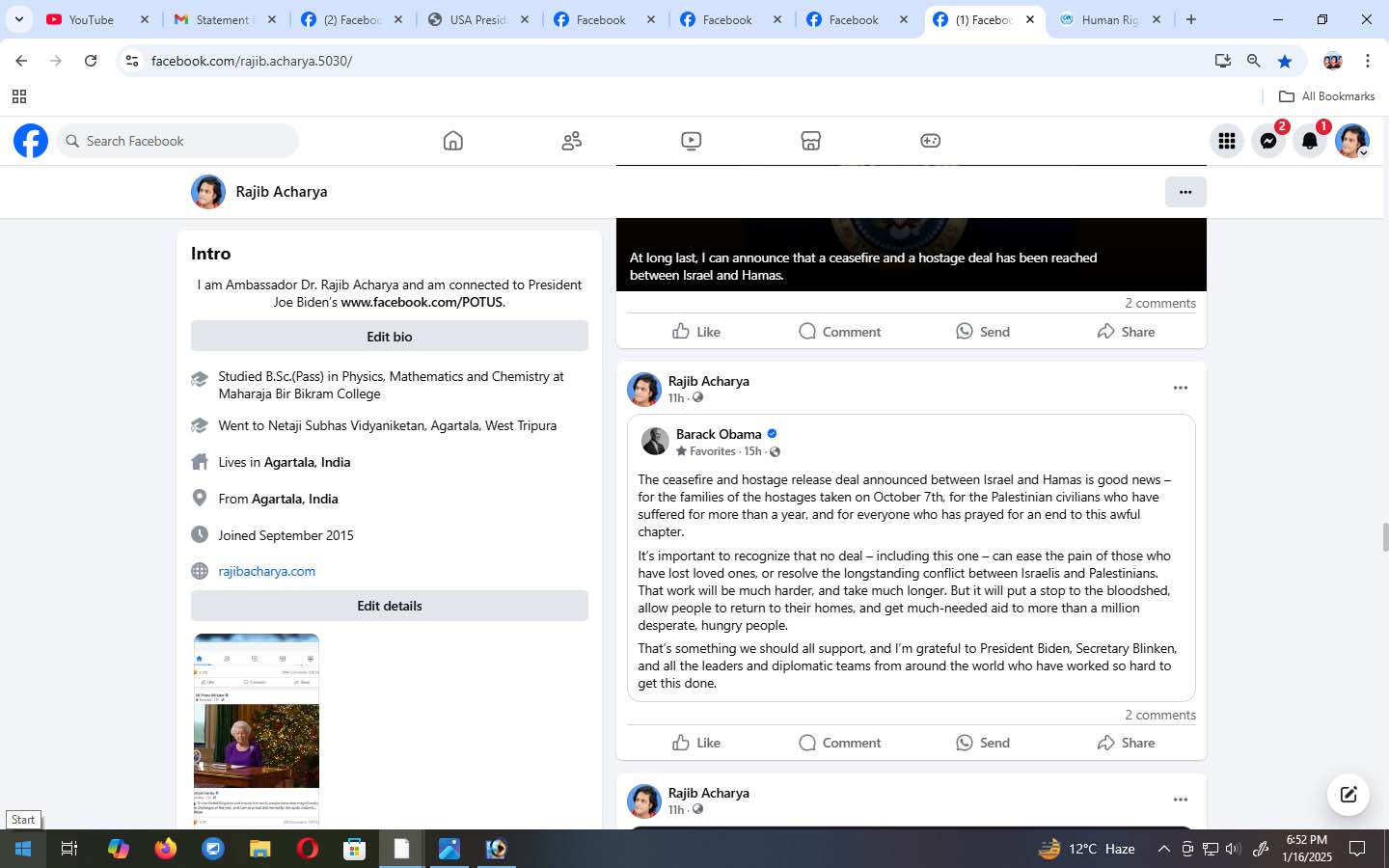
Task: Switch to the USA President browser tab
Action: coord(477,19)
